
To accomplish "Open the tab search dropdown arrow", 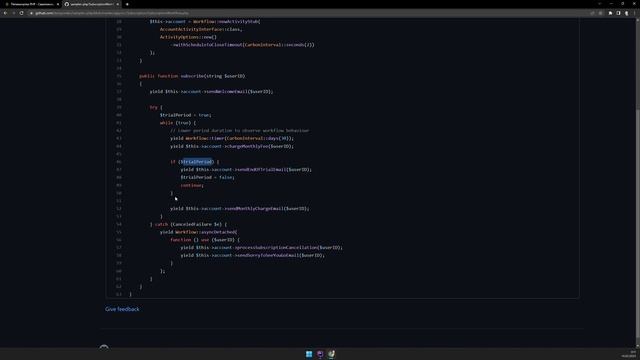I will 600,4.
